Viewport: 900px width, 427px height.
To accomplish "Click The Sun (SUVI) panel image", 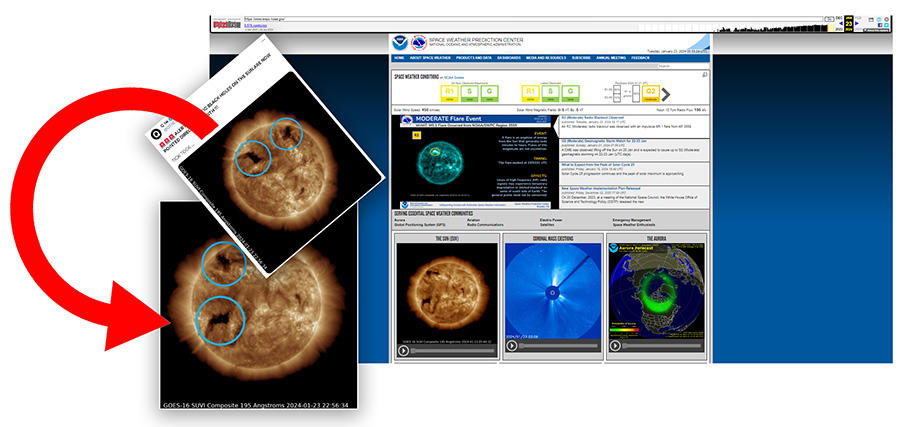I will [447, 293].
